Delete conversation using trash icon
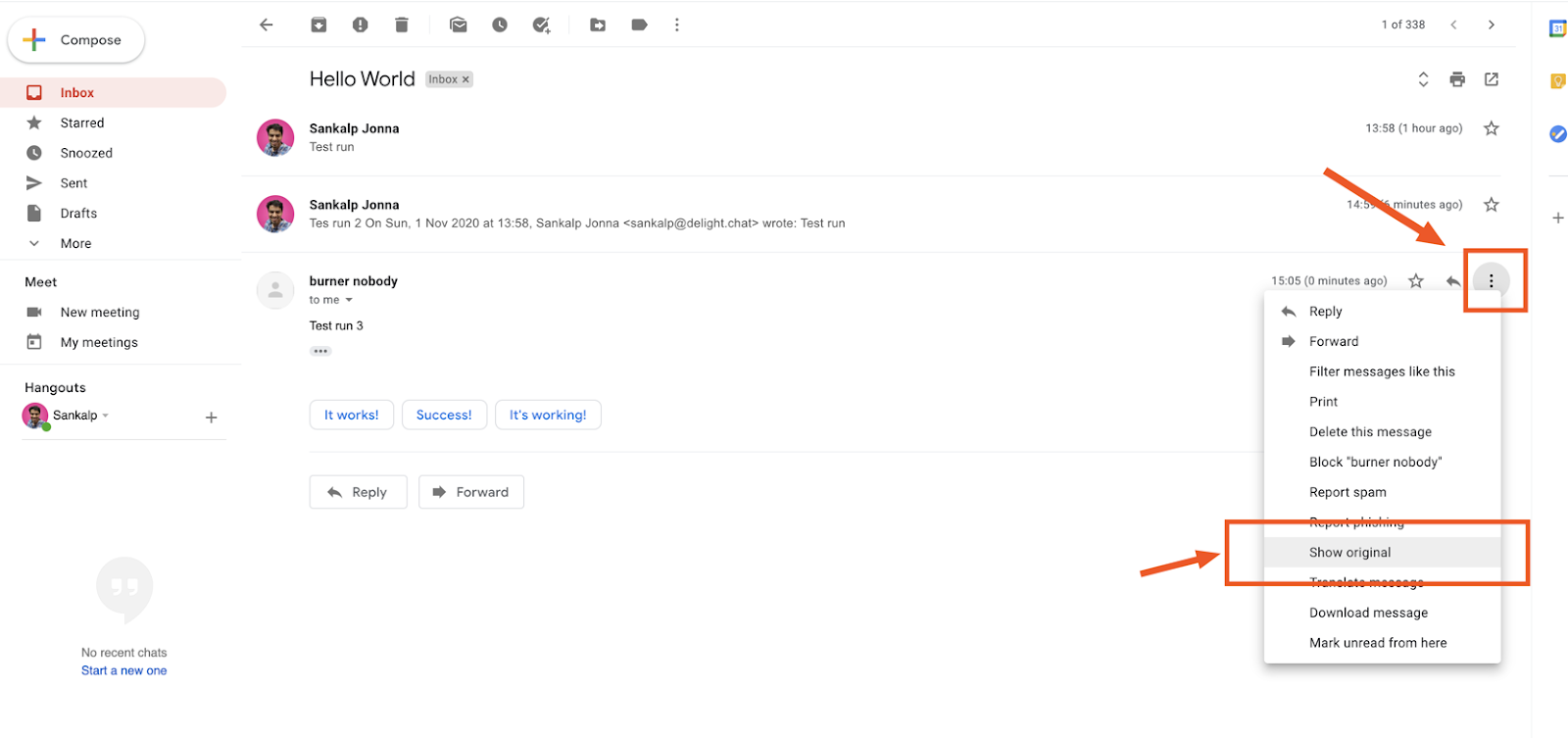 pyautogui.click(x=402, y=25)
